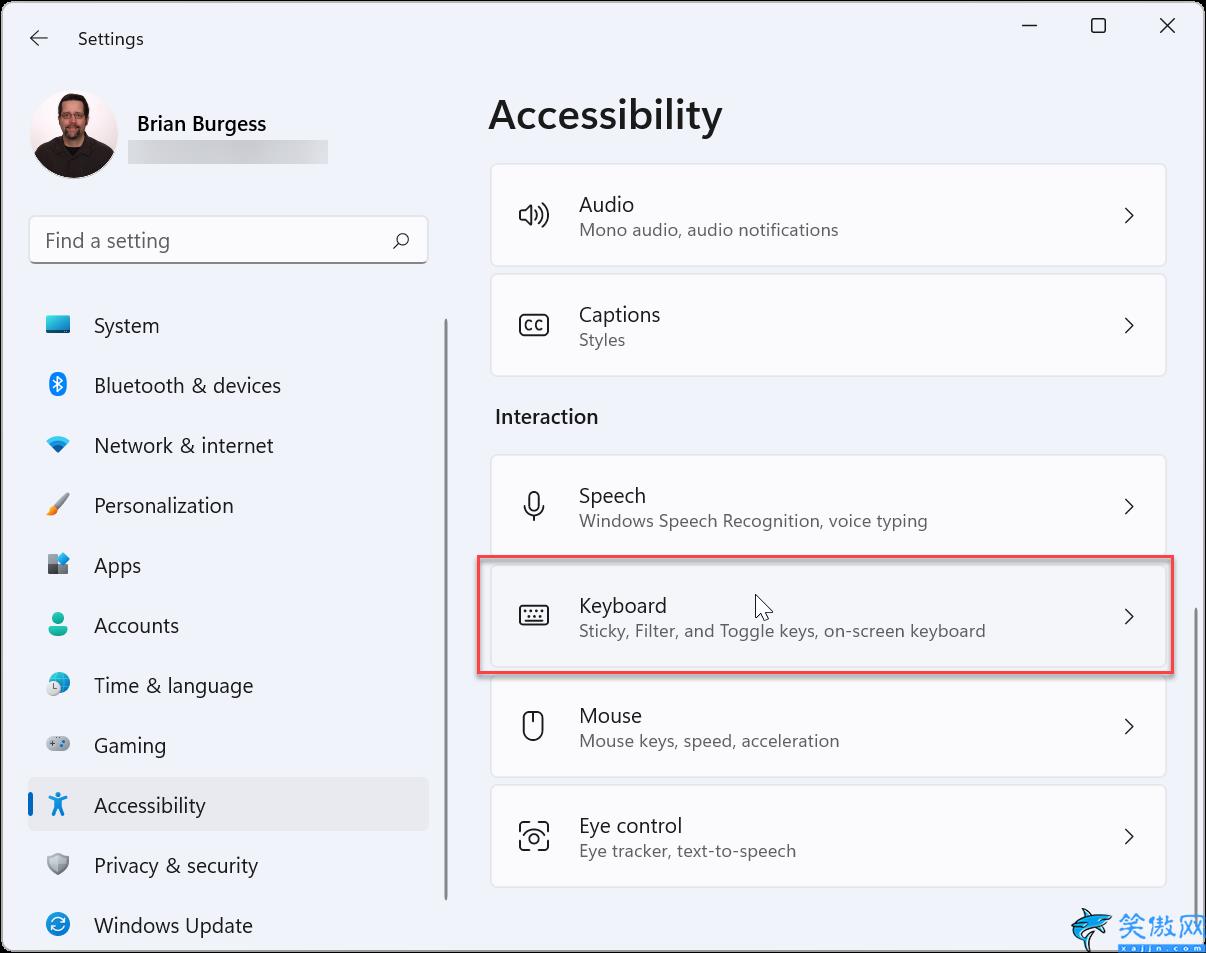Expand Mouse chevron arrow
The height and width of the screenshot is (953, 1206).
1129,726
